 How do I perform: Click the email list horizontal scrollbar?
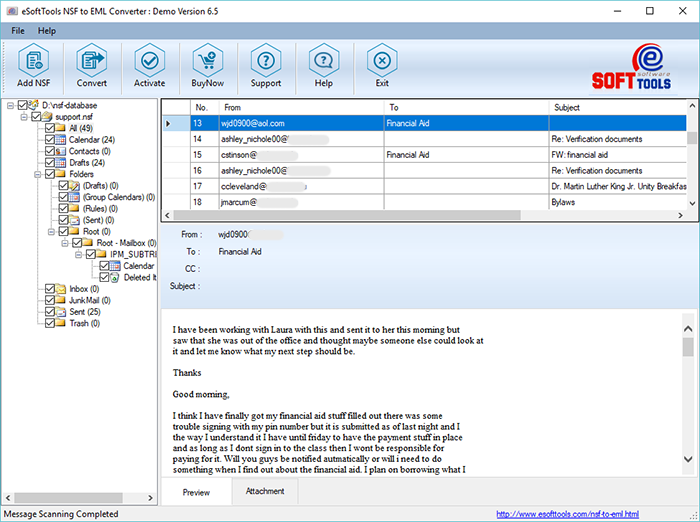pos(347,215)
